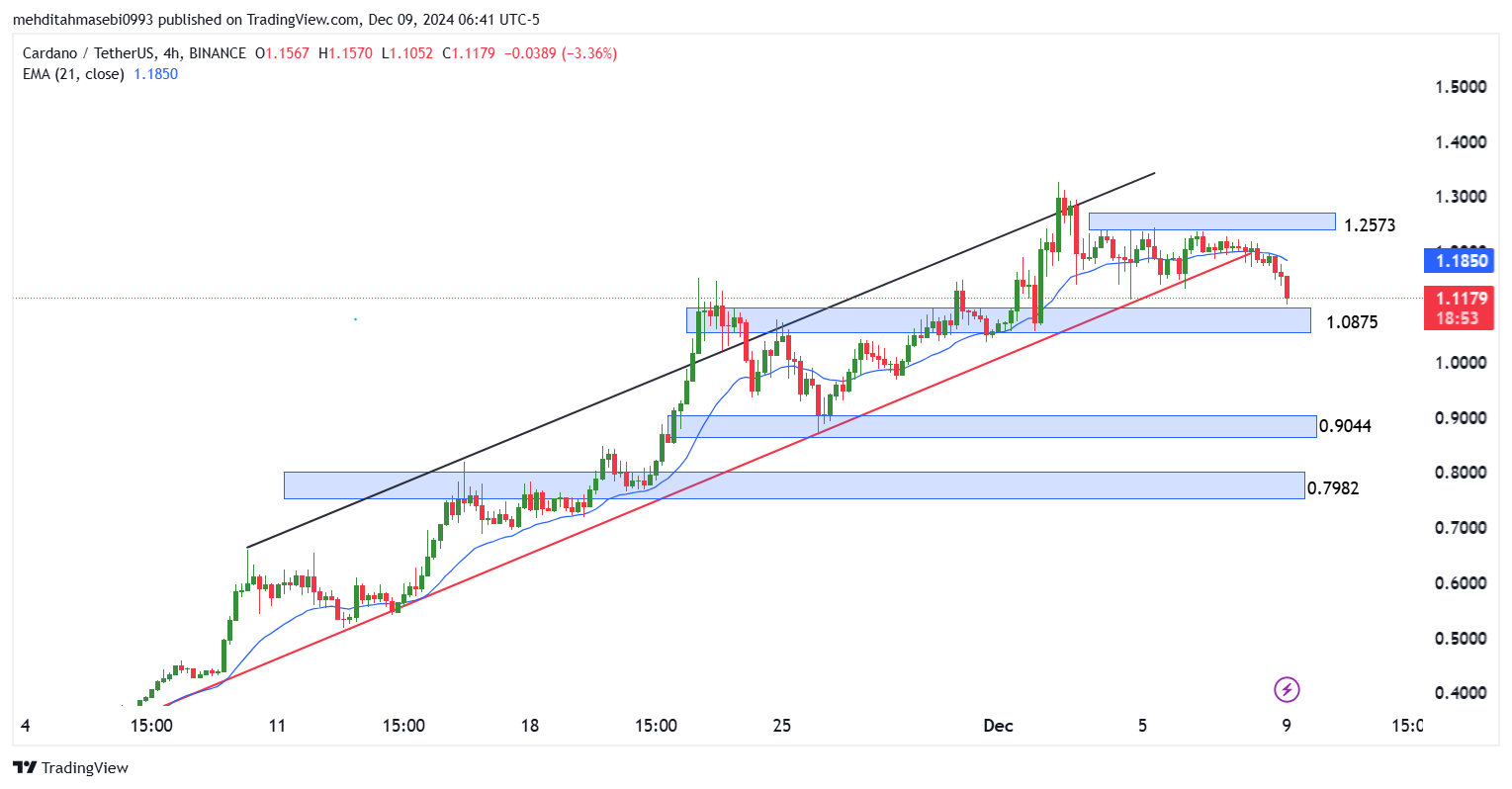Click the 1.0000 price axis label
This screenshot has height=789, width=1512.
tap(1461, 363)
